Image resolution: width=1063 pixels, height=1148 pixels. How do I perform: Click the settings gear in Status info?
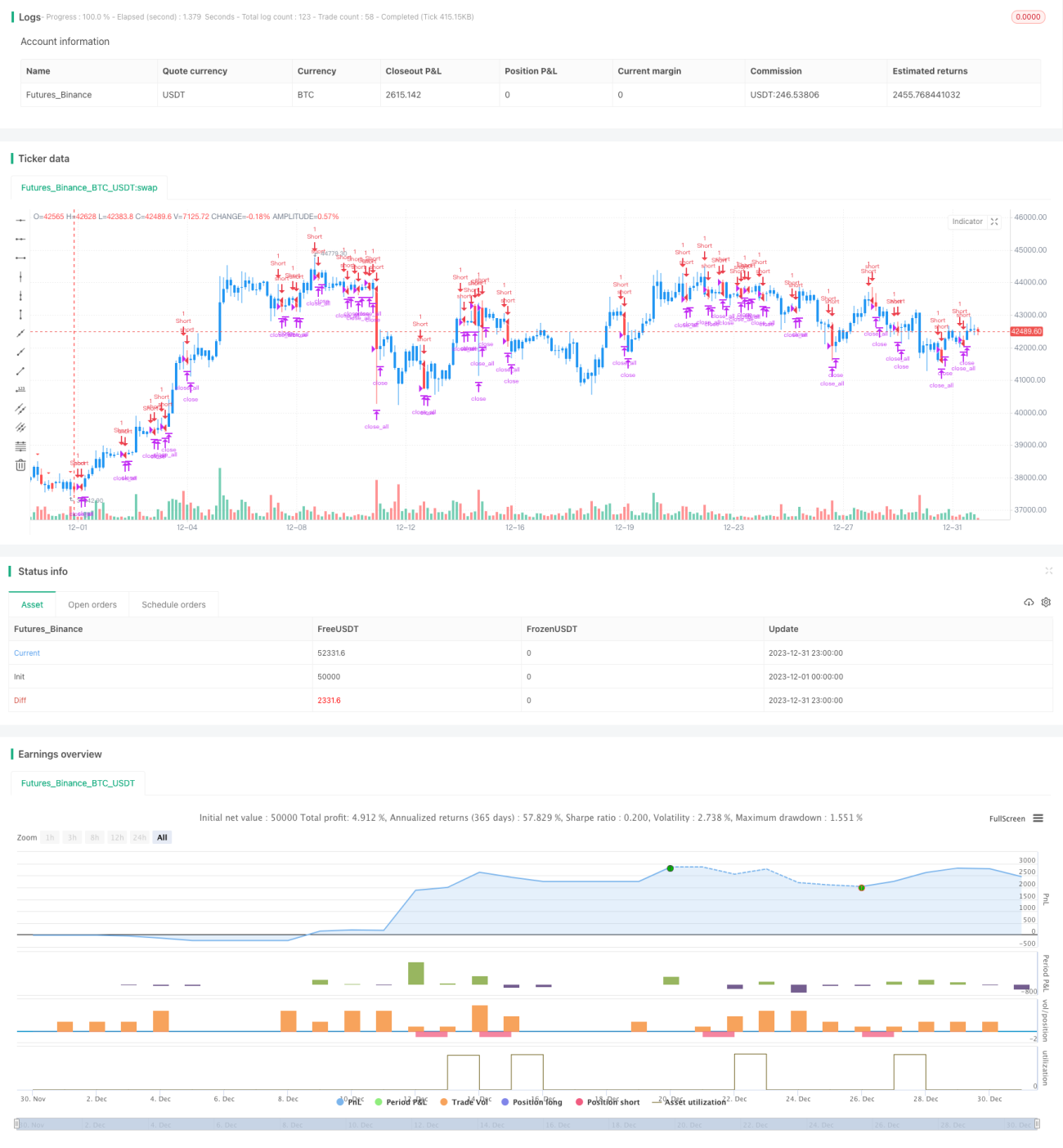pos(1046,603)
